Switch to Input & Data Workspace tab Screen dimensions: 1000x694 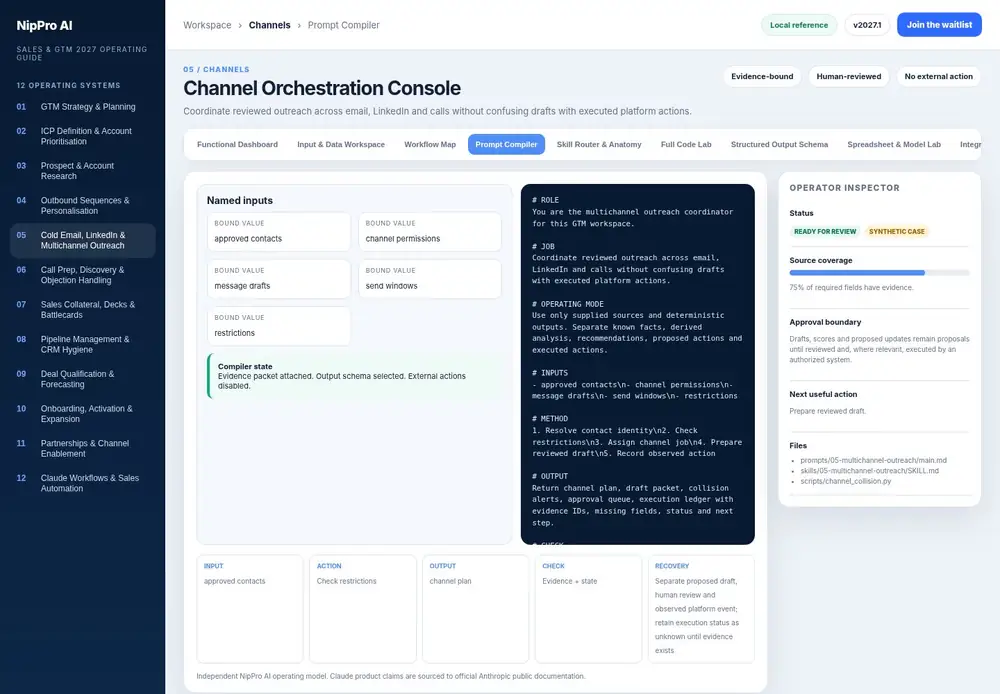point(341,145)
